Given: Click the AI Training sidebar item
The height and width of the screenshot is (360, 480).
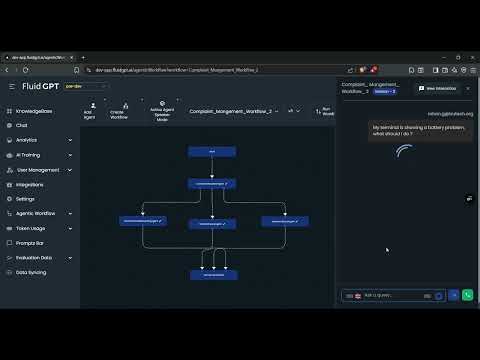Looking at the screenshot, I should (x=28, y=155).
